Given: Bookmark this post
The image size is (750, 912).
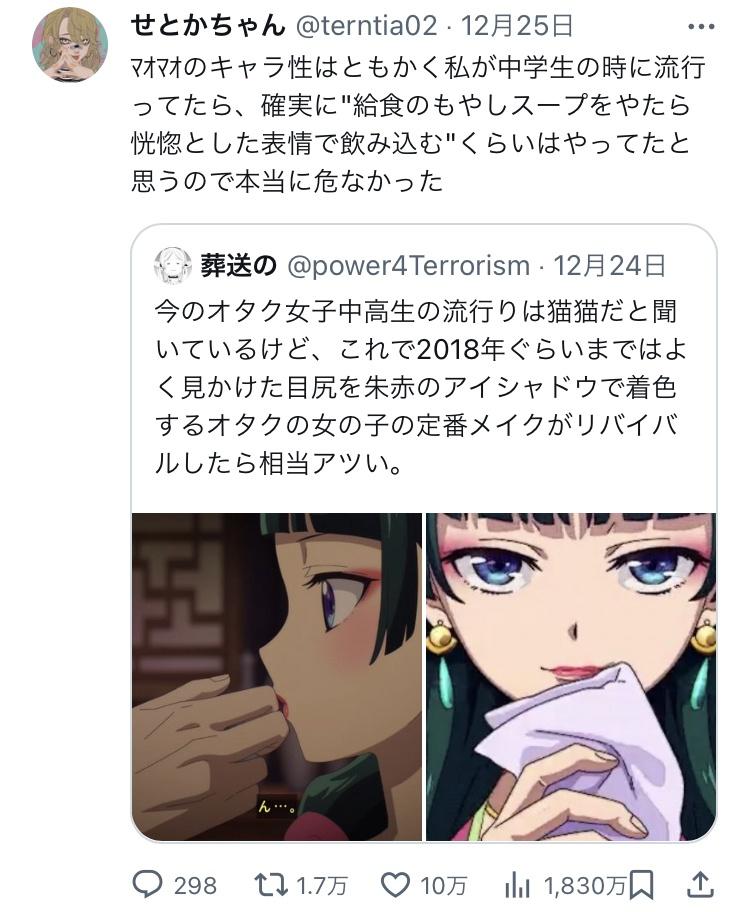Looking at the screenshot, I should [641, 885].
